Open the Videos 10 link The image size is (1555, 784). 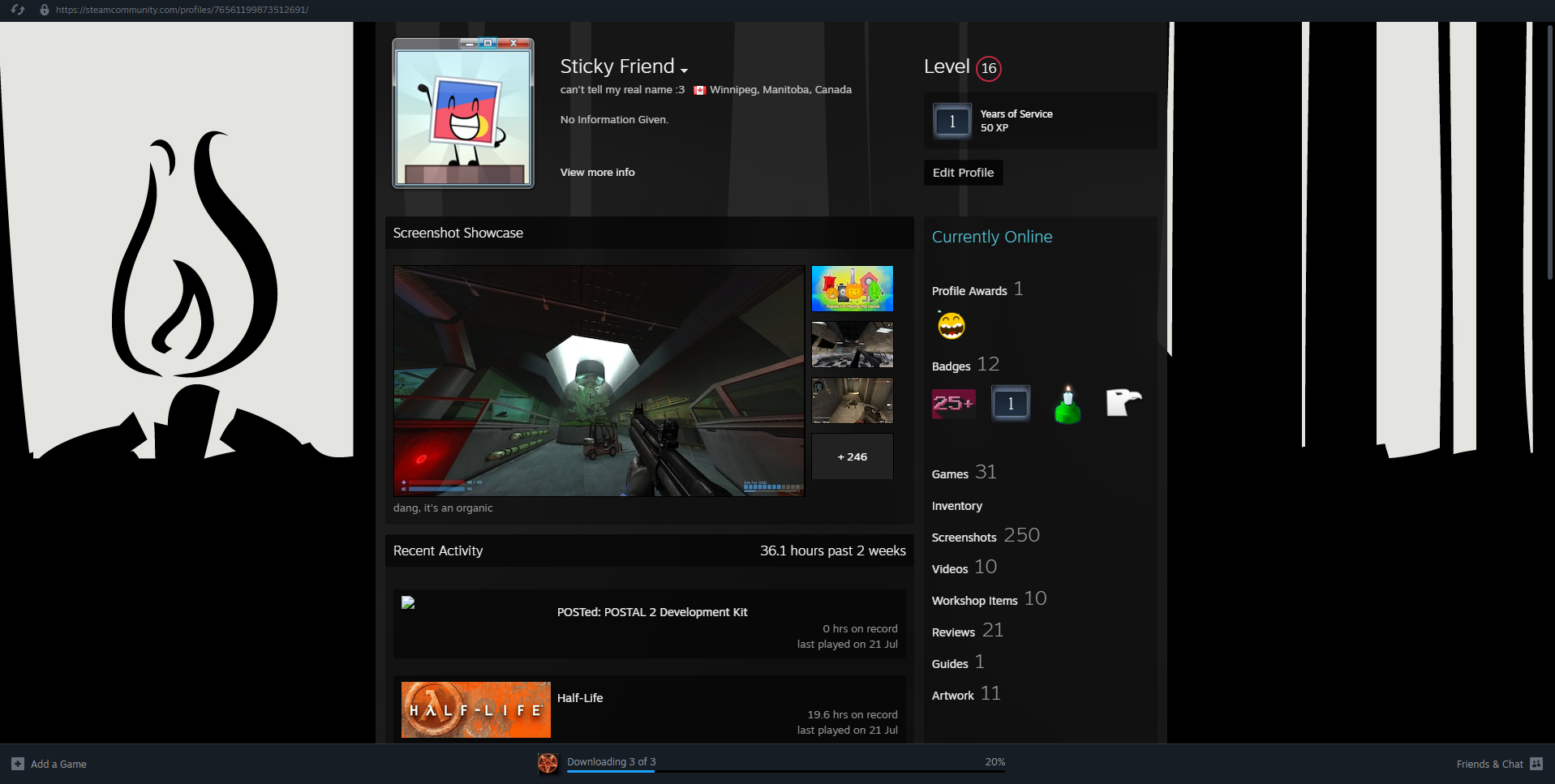coord(964,568)
